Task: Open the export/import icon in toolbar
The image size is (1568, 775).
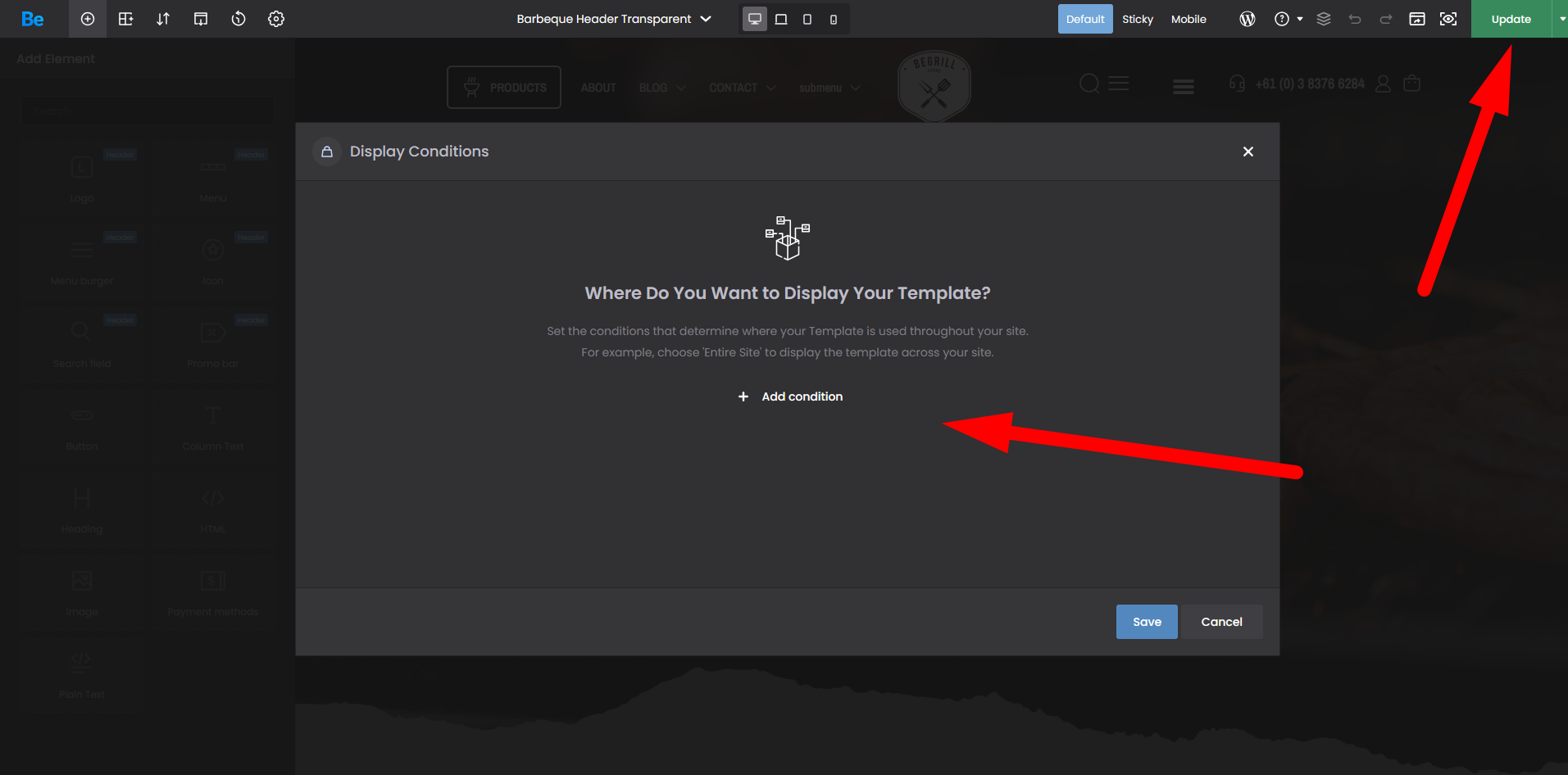Action: tap(201, 19)
